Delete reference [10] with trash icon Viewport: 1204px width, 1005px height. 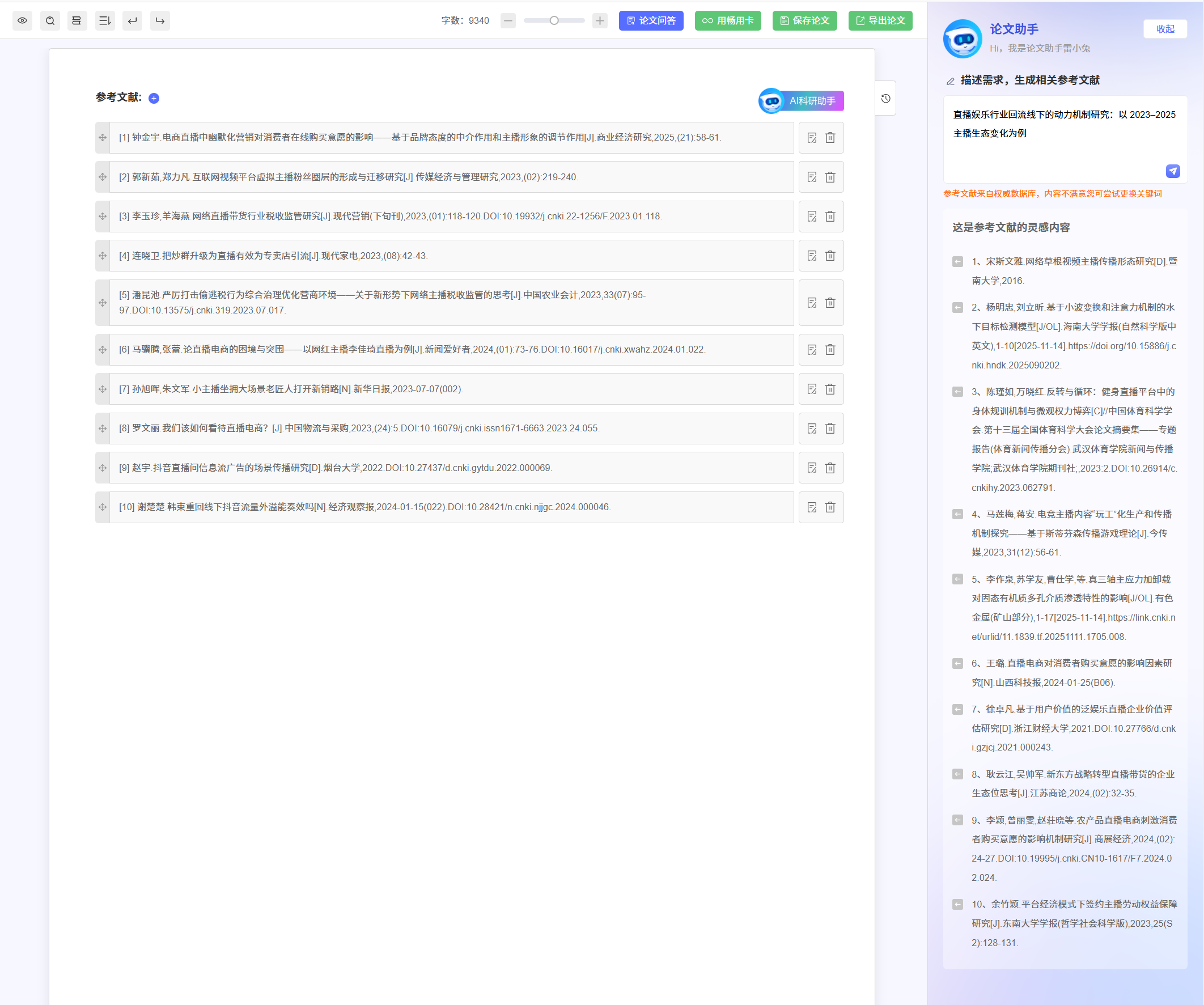830,507
